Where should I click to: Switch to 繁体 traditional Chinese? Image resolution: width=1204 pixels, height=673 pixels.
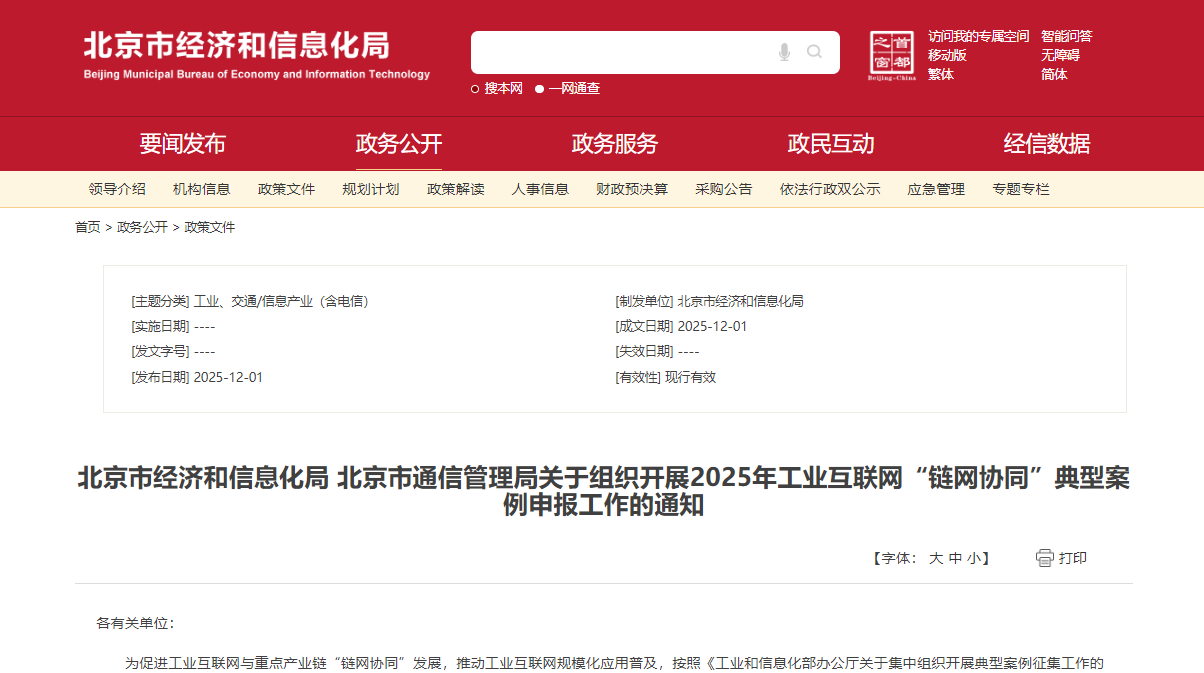(x=941, y=74)
